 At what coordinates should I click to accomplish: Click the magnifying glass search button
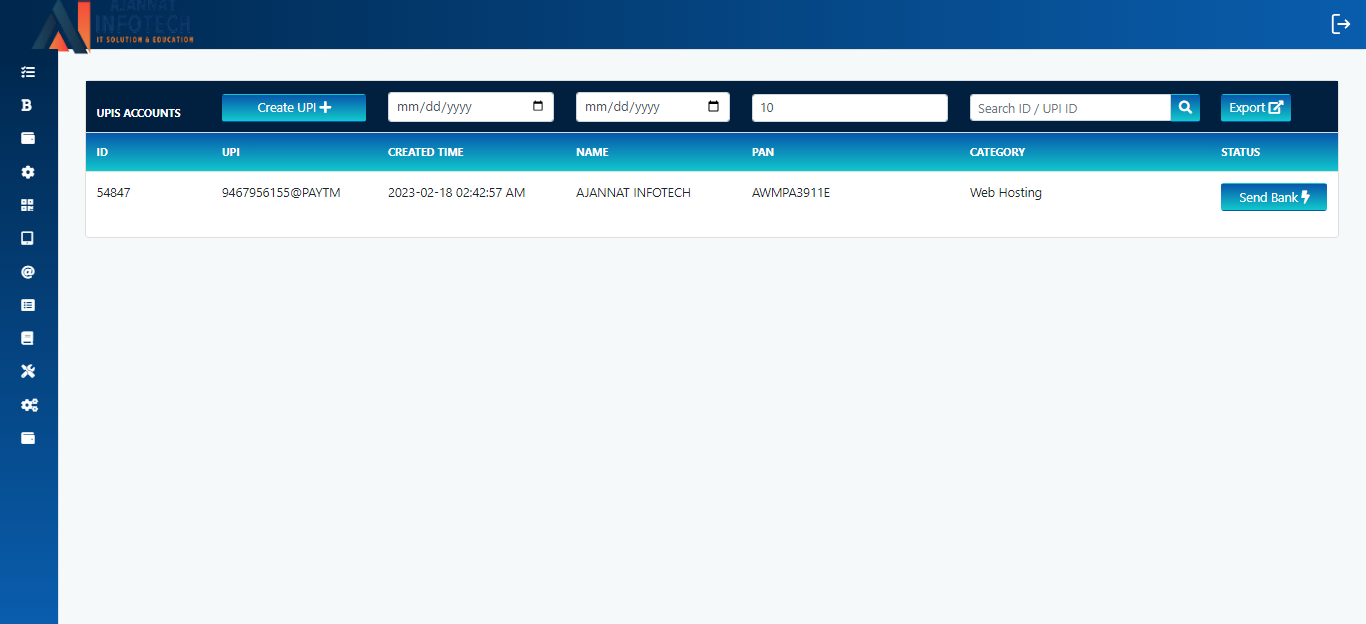tap(1185, 108)
